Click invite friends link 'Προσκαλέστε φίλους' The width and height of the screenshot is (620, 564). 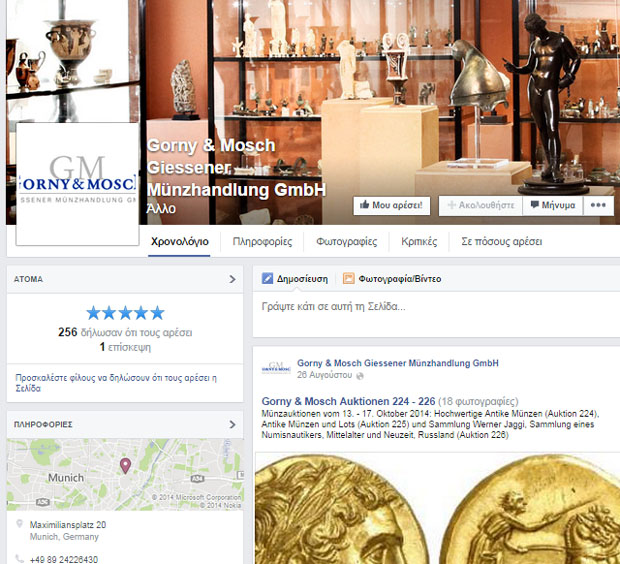click(116, 383)
